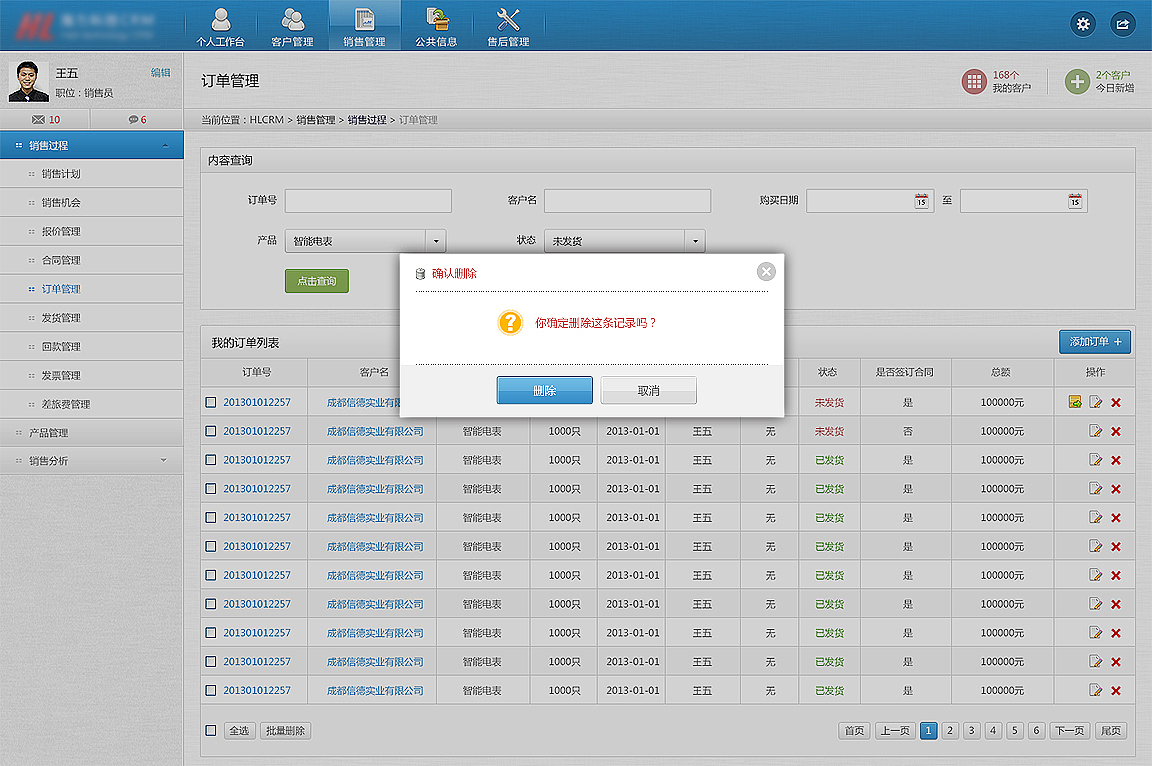1152x766 pixels.
Task: Click the 批量删除 button
Action: point(285,731)
